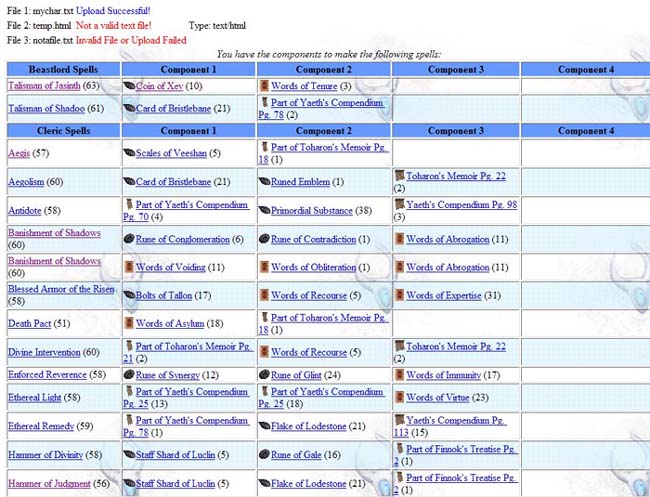Screen dimensions: 650x497
Task: Open the Words of Asylum component link
Action: point(168,323)
